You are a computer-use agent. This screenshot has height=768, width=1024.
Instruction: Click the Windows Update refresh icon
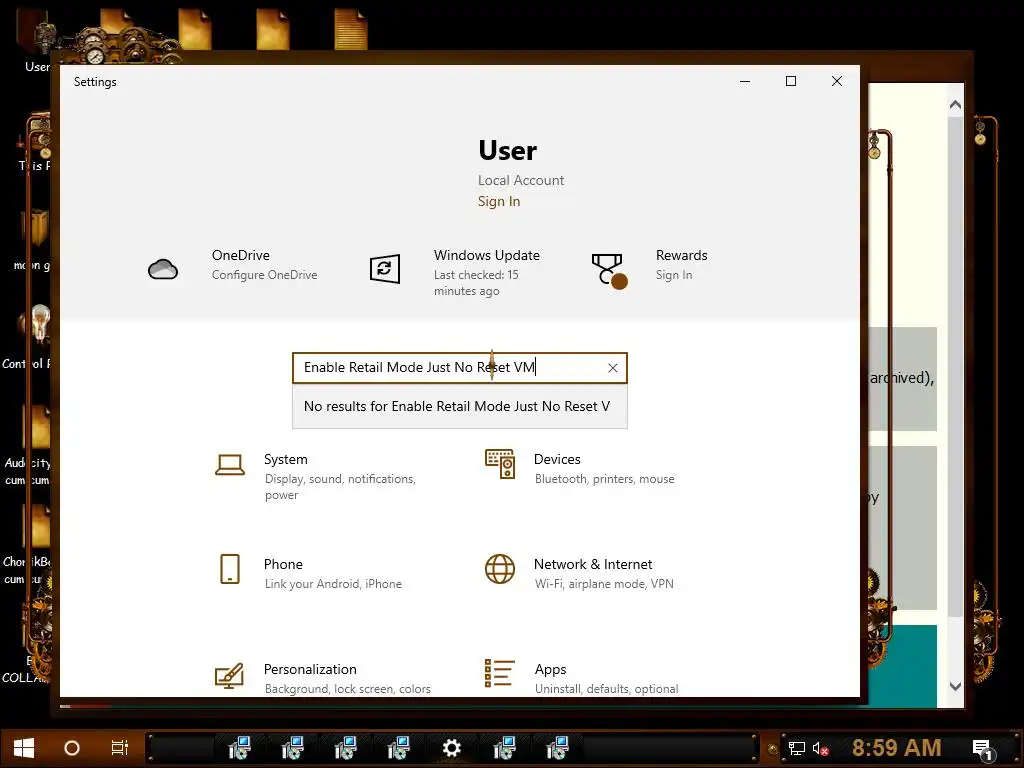point(385,268)
